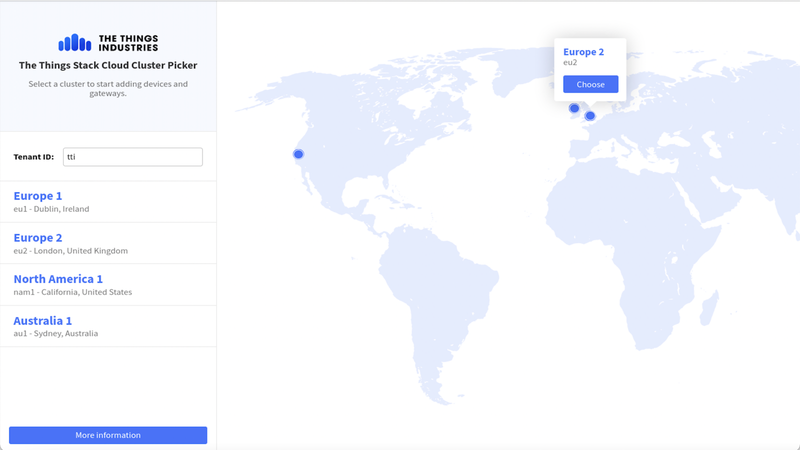The width and height of the screenshot is (800, 450).
Task: Click "eu1 - Dublin, Ireland" subtitle
Action: coord(51,209)
